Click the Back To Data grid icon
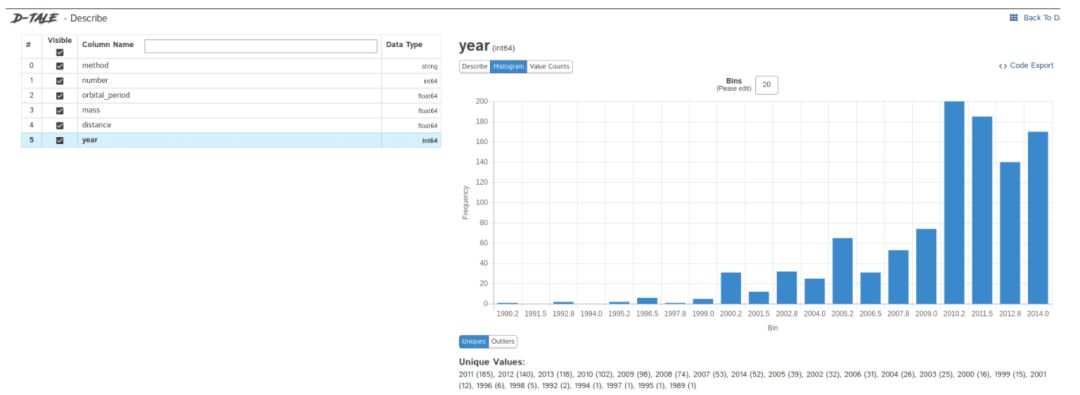Viewport: 1080px width, 395px height. [1013, 18]
